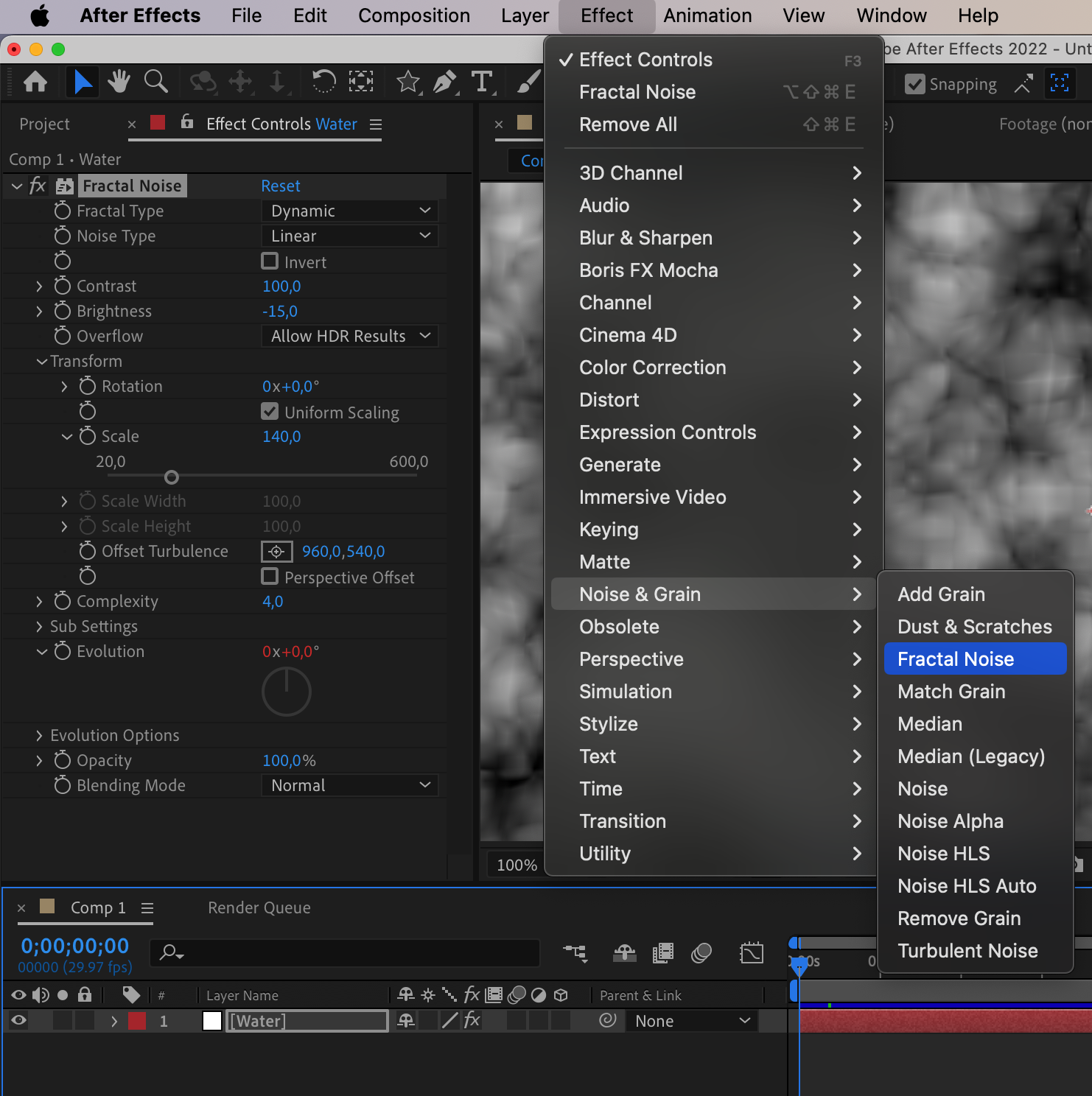Viewport: 1092px width, 1096px height.
Task: Click the Home icon in toolbar
Action: 35,82
